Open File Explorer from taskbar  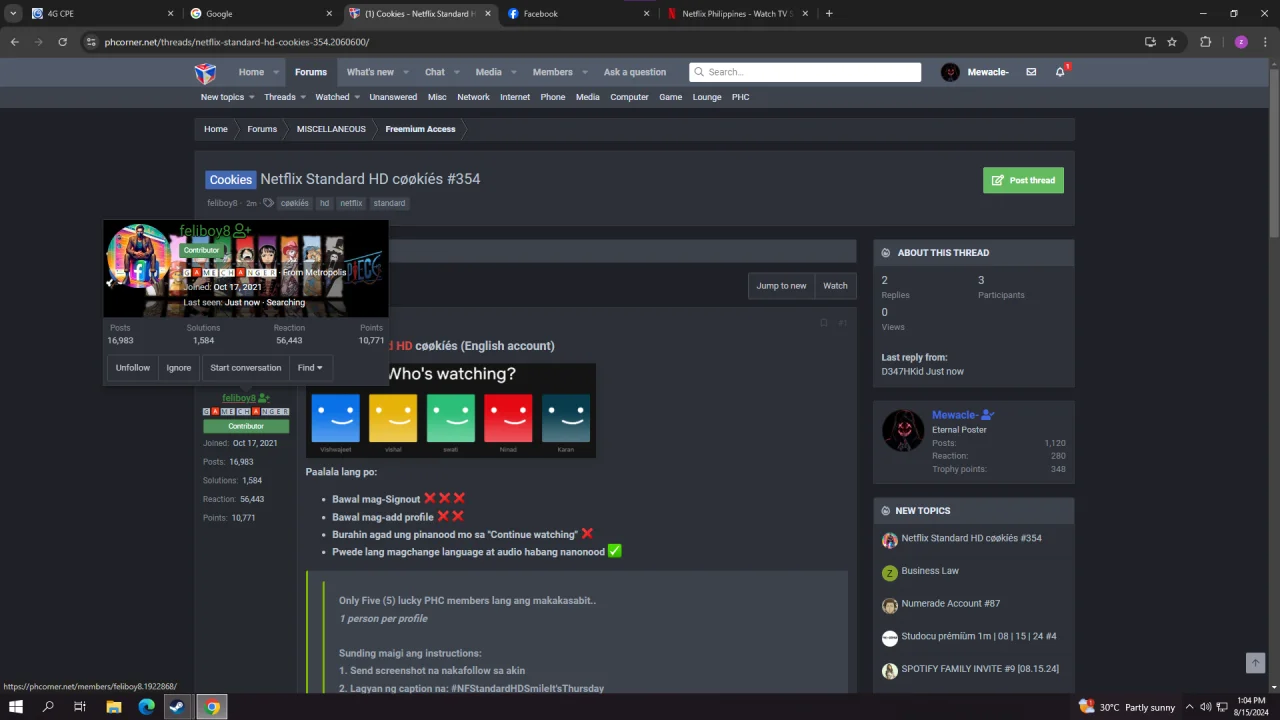tap(114, 707)
